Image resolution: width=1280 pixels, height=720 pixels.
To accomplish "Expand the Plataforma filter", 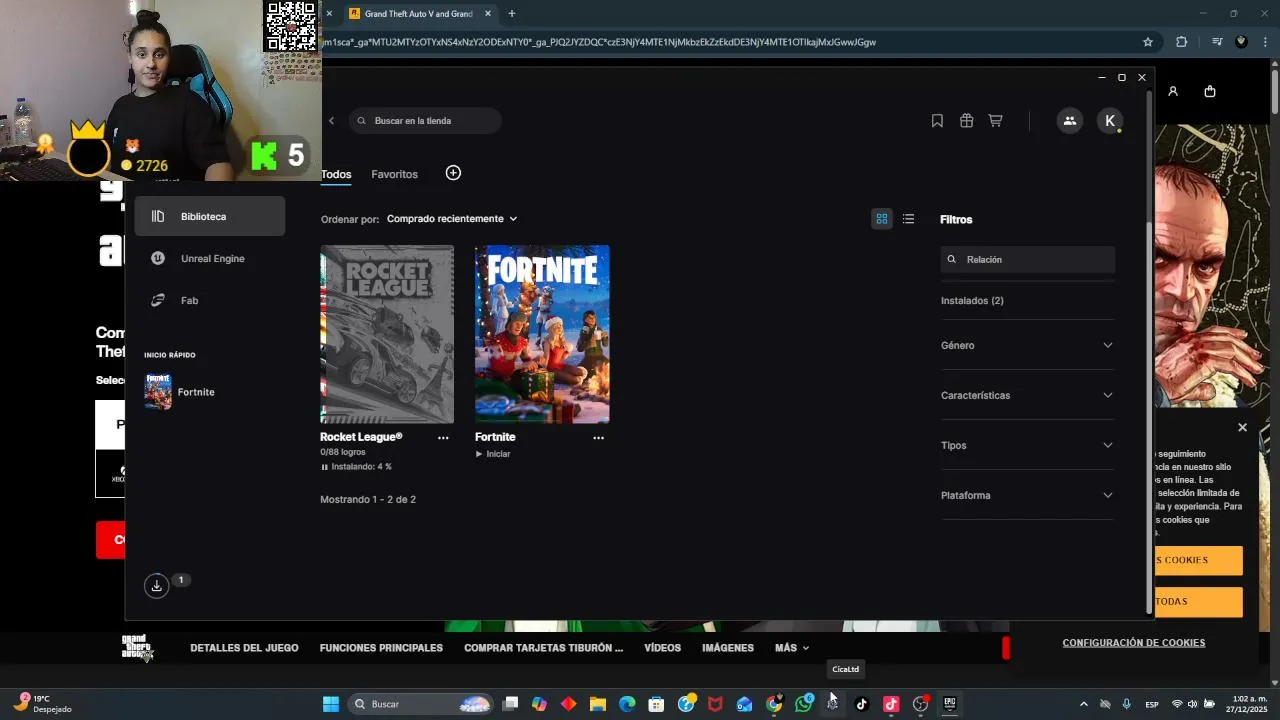I will [x=1027, y=495].
